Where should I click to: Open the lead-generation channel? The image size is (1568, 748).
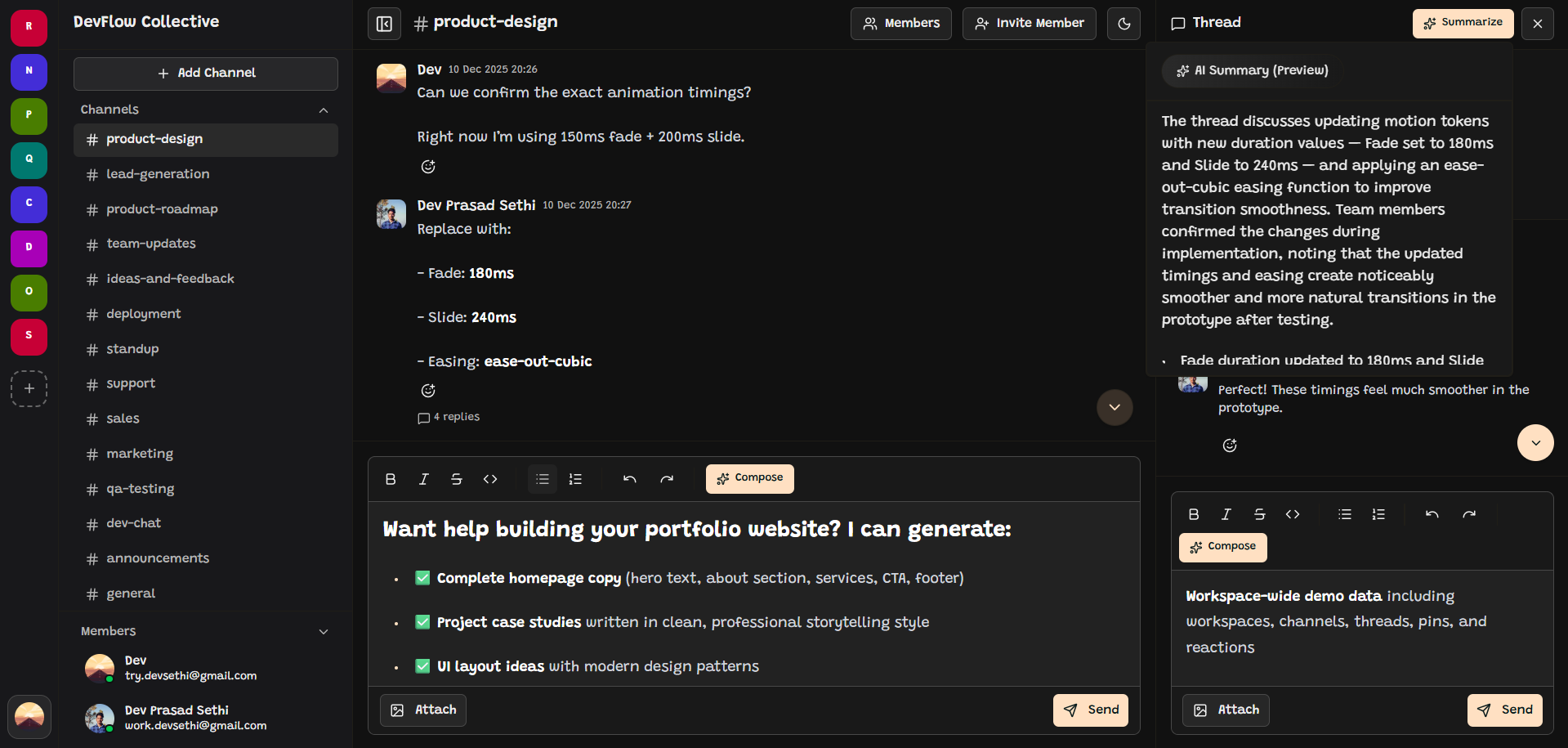157,174
